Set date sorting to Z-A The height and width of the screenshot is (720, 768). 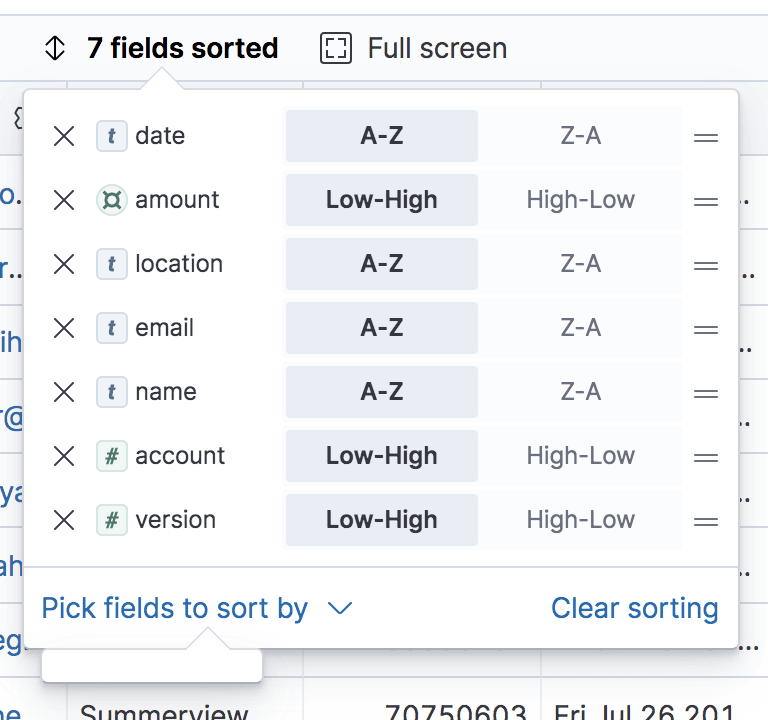point(580,136)
